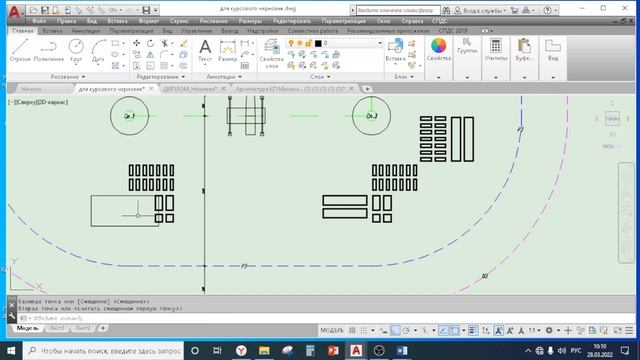Viewport: 640px width, 360px height.
Task: Click the МОДЕЛЬ button in status bar
Action: (x=332, y=330)
